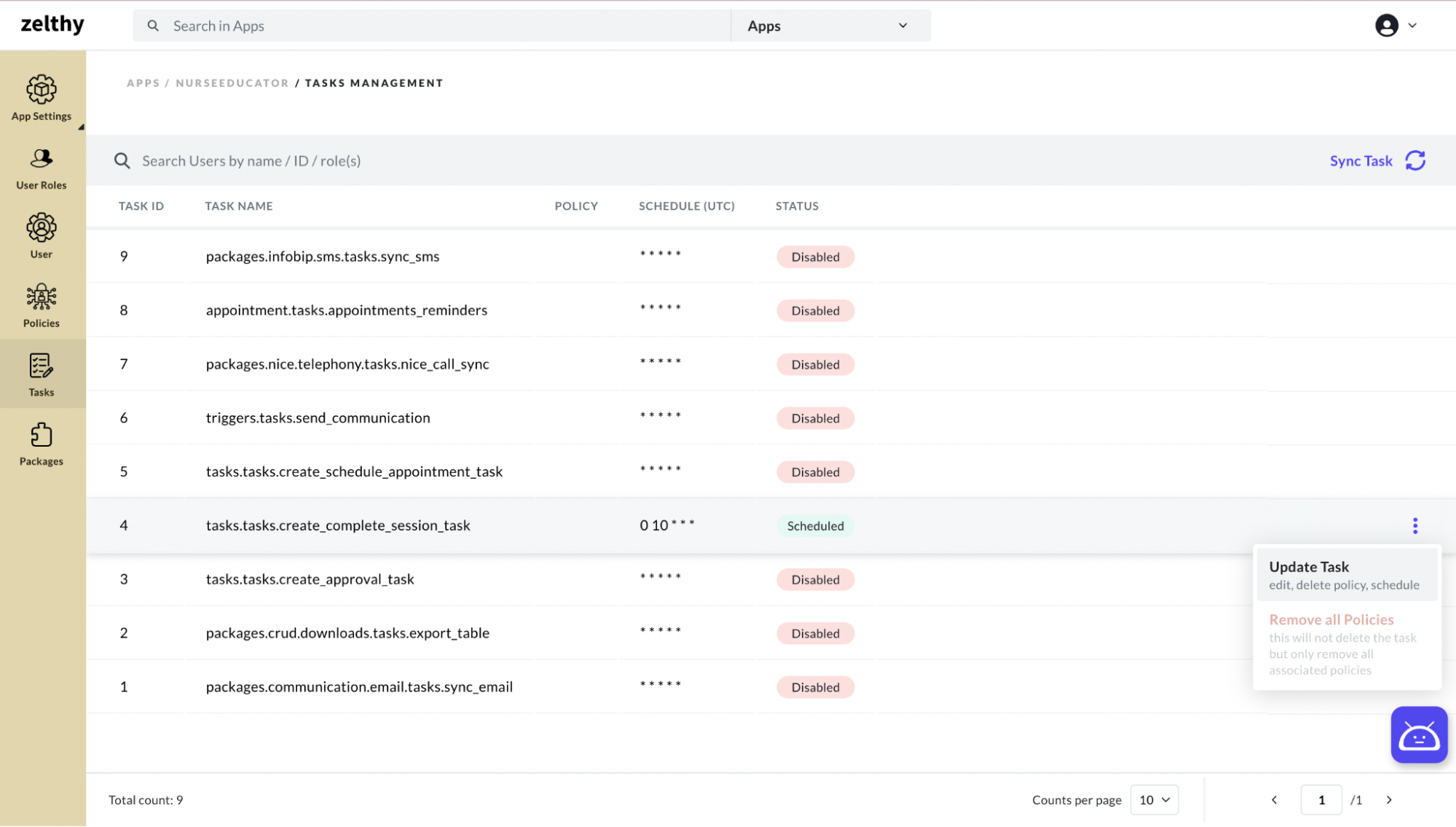Viewport: 1456px width, 827px height.
Task: Click Disabled badge for task 6
Action: [x=815, y=418]
